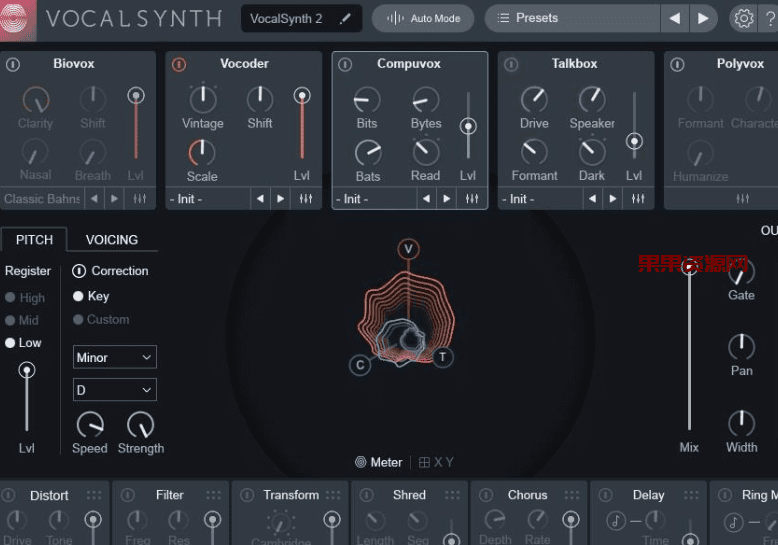Choose the Custom correction mode
Image resolution: width=778 pixels, height=545 pixels.
[101, 320]
